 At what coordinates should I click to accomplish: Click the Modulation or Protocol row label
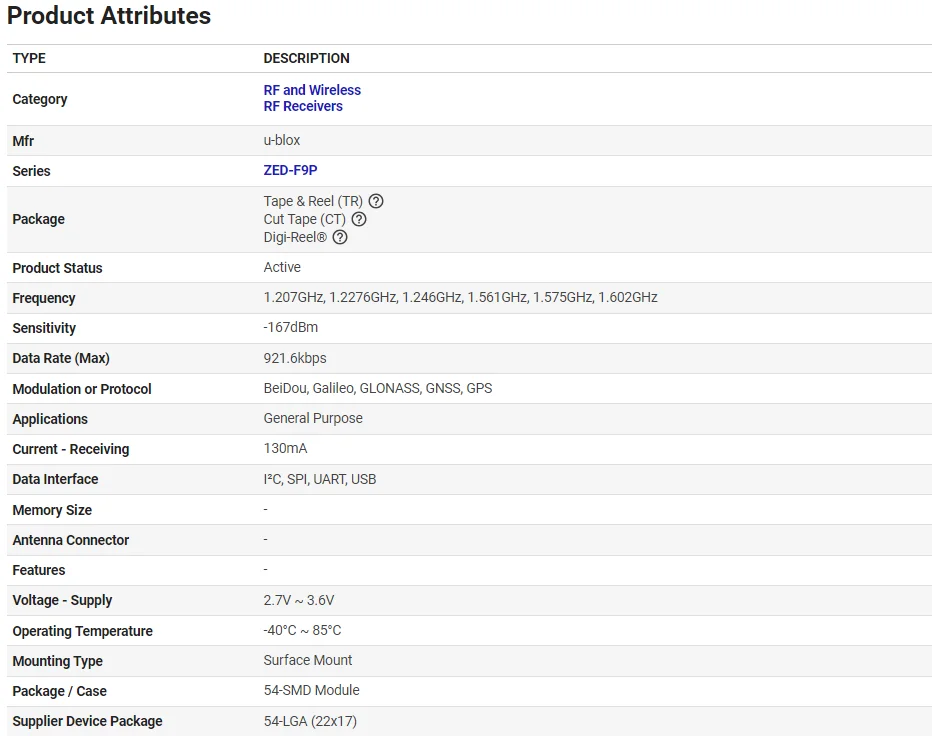coord(82,389)
